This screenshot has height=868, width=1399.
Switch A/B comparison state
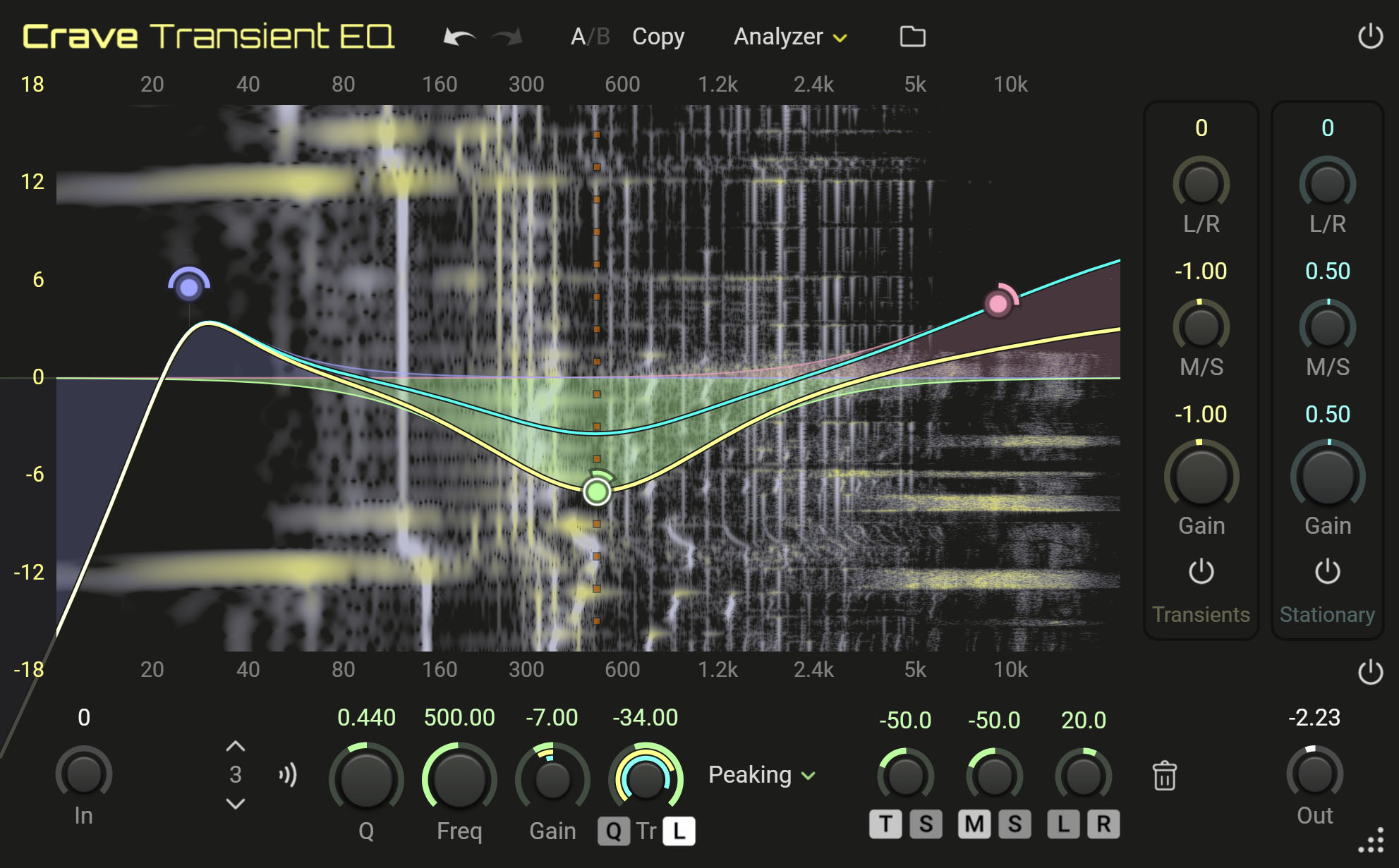tap(590, 37)
